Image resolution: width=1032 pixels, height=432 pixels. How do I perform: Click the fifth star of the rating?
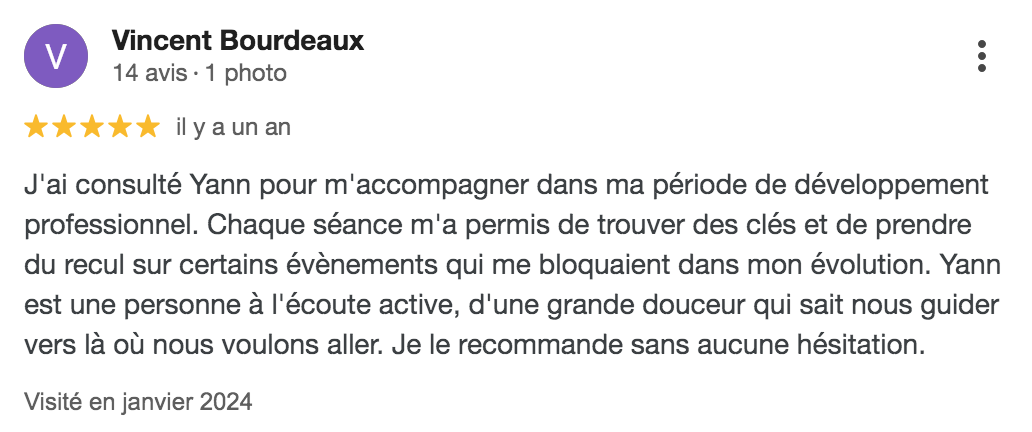point(147,127)
